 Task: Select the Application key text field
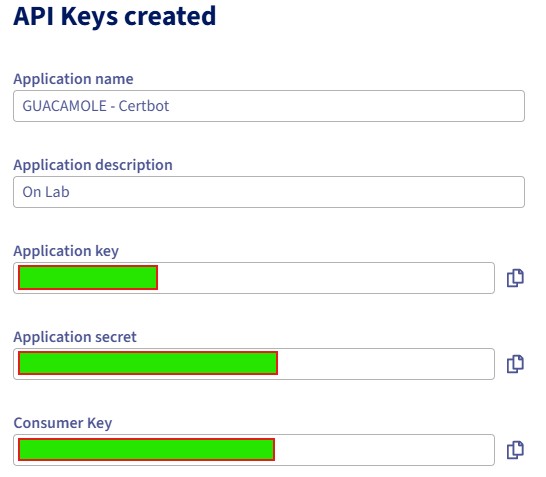pyautogui.click(x=254, y=278)
